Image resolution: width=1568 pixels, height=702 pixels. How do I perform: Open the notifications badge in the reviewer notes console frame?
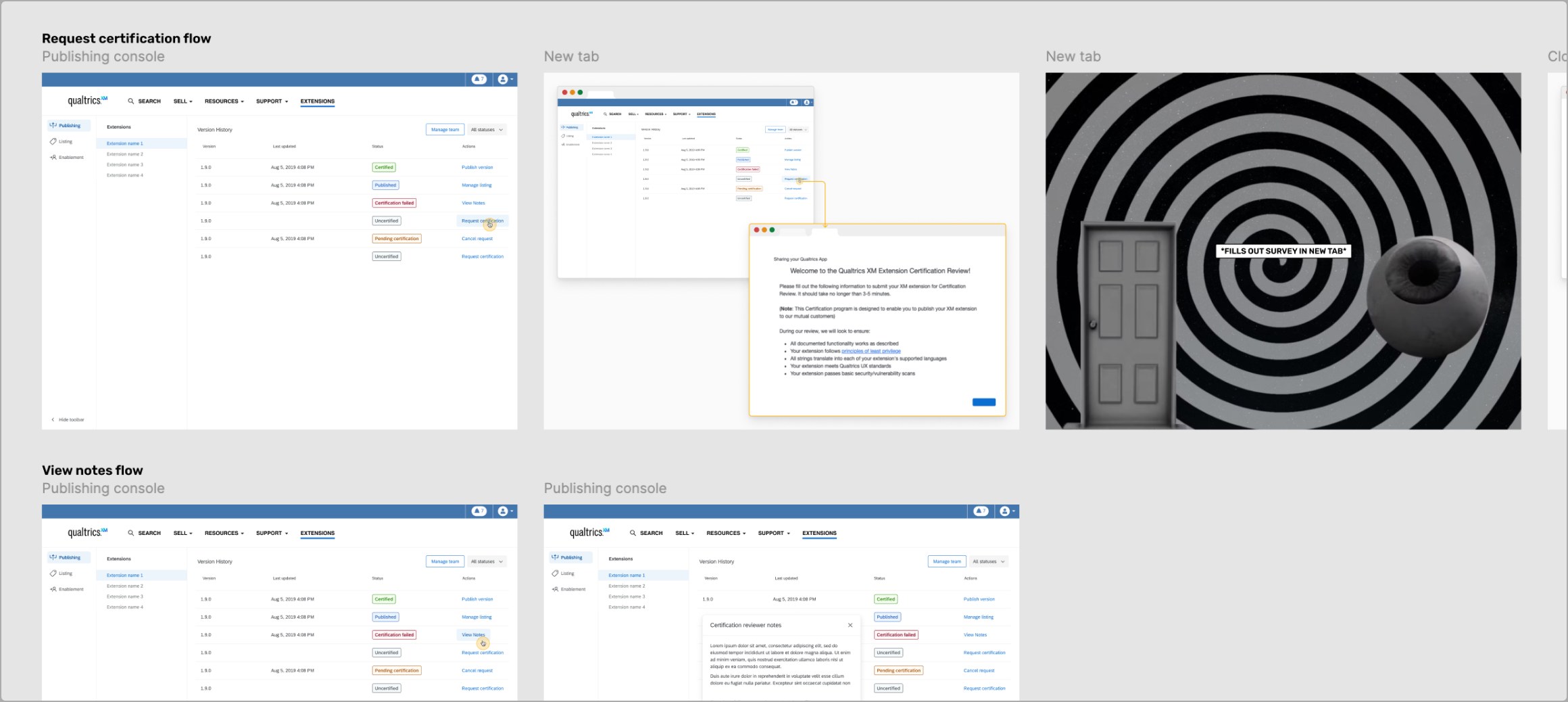click(x=981, y=511)
